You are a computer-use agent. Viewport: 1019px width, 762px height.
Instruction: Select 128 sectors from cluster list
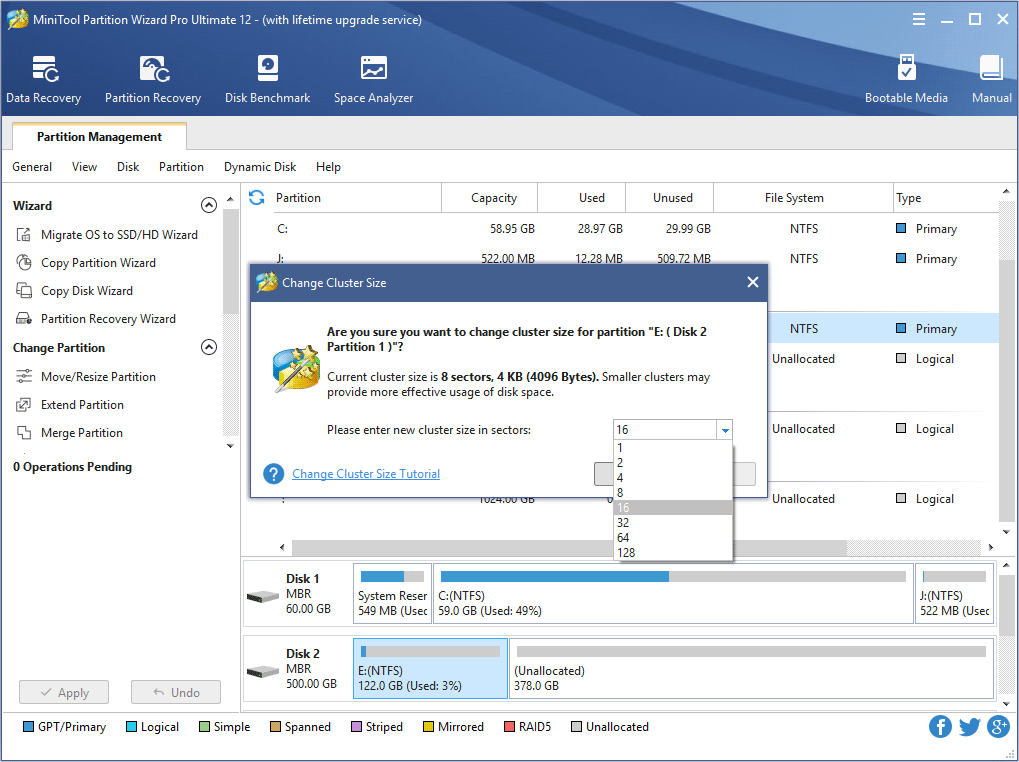coord(673,552)
